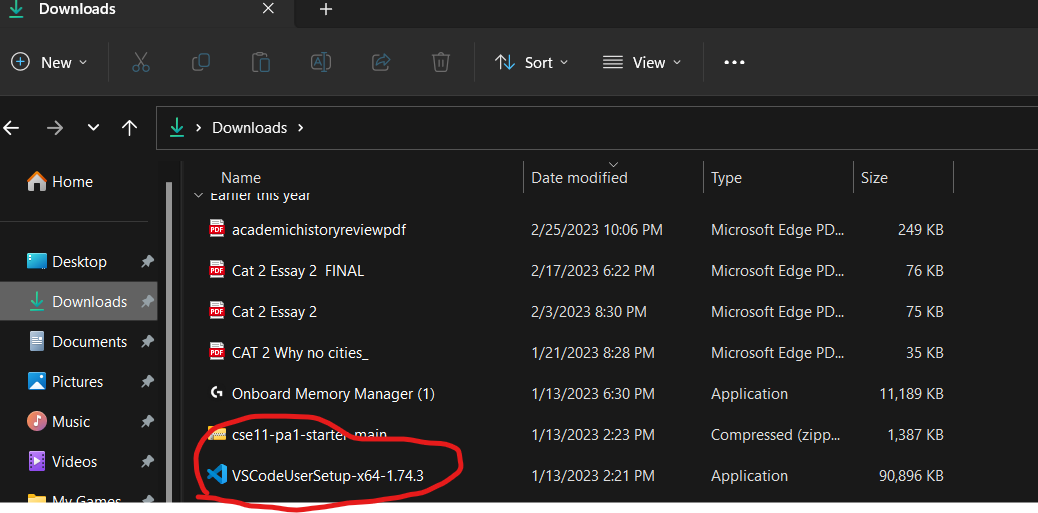Expand the Sort options menu
Viewport: 1038px width, 513px height.
532,62
